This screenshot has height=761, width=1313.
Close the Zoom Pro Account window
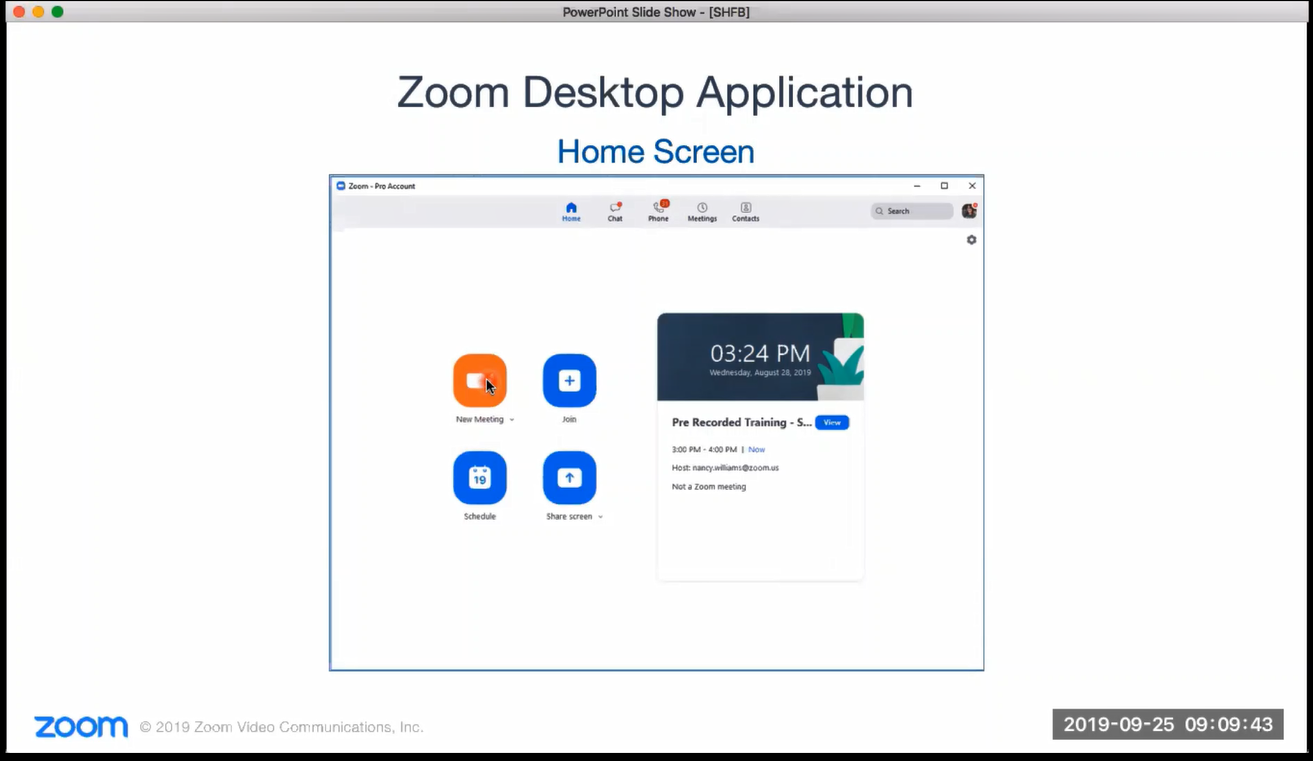(972, 186)
